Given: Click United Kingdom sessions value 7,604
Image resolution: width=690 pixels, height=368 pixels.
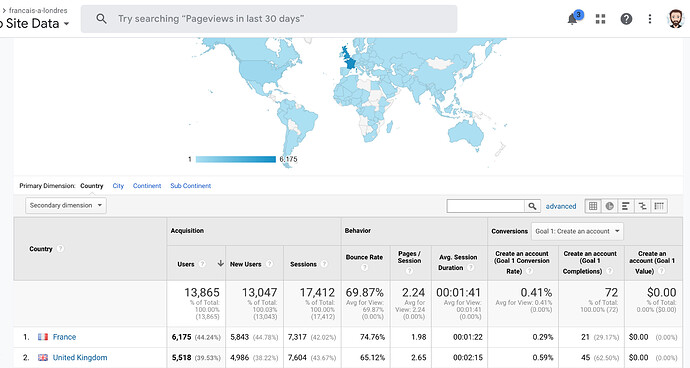Looking at the screenshot, I should (x=297, y=357).
